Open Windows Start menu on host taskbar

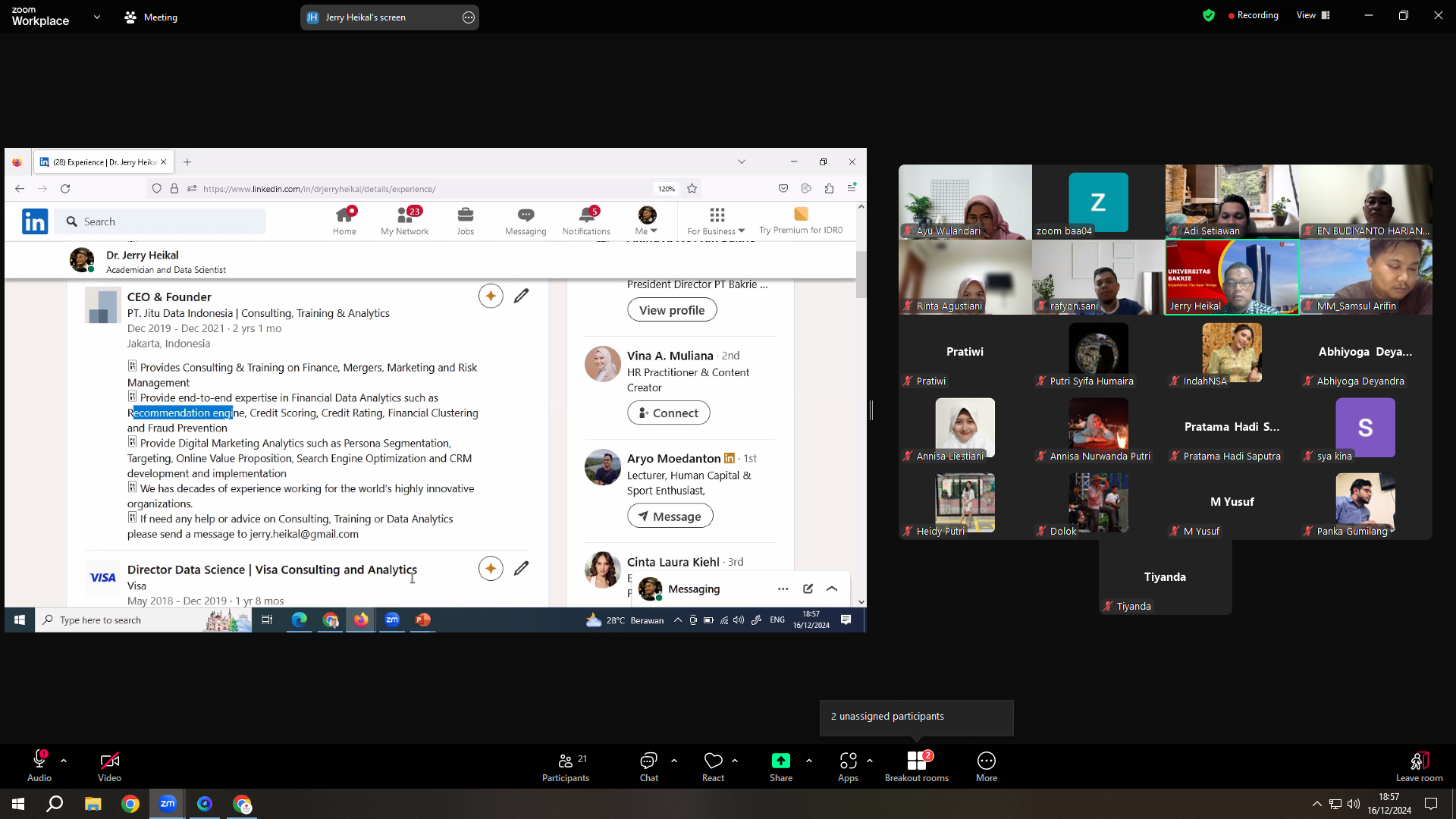pos(18,804)
